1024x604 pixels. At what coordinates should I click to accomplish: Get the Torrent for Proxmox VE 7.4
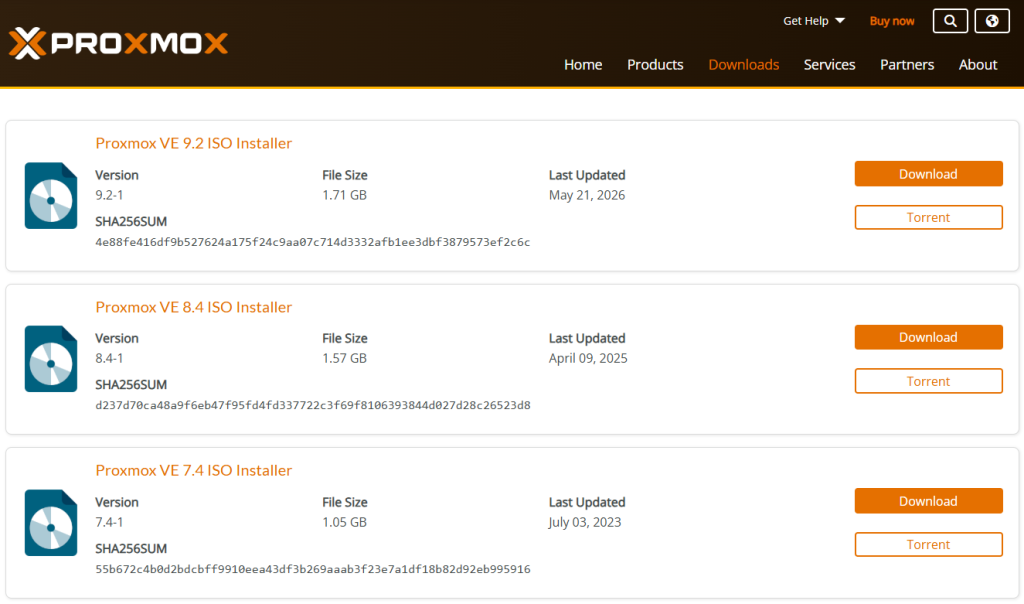click(929, 545)
